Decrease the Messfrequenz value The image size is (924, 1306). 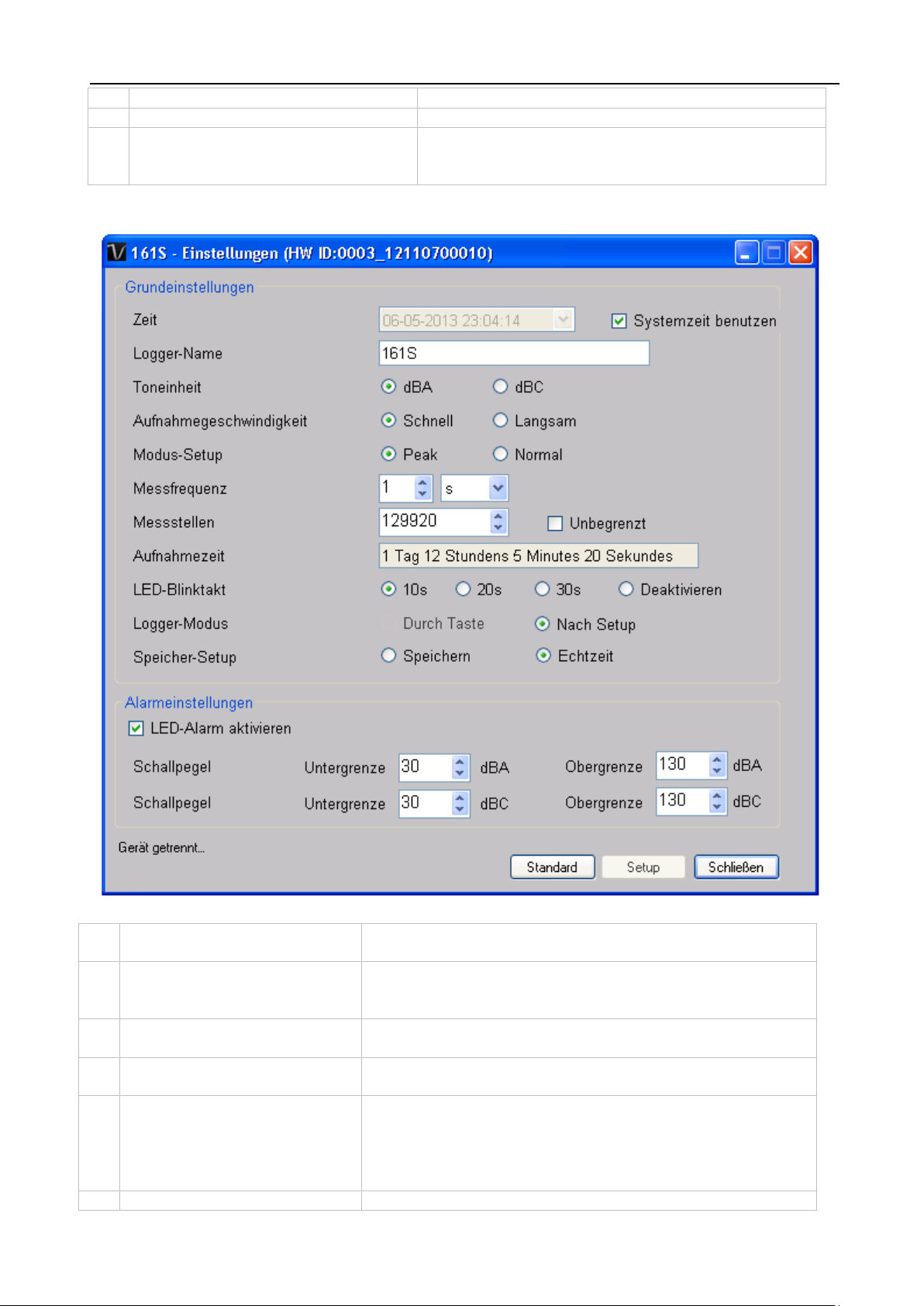(422, 494)
